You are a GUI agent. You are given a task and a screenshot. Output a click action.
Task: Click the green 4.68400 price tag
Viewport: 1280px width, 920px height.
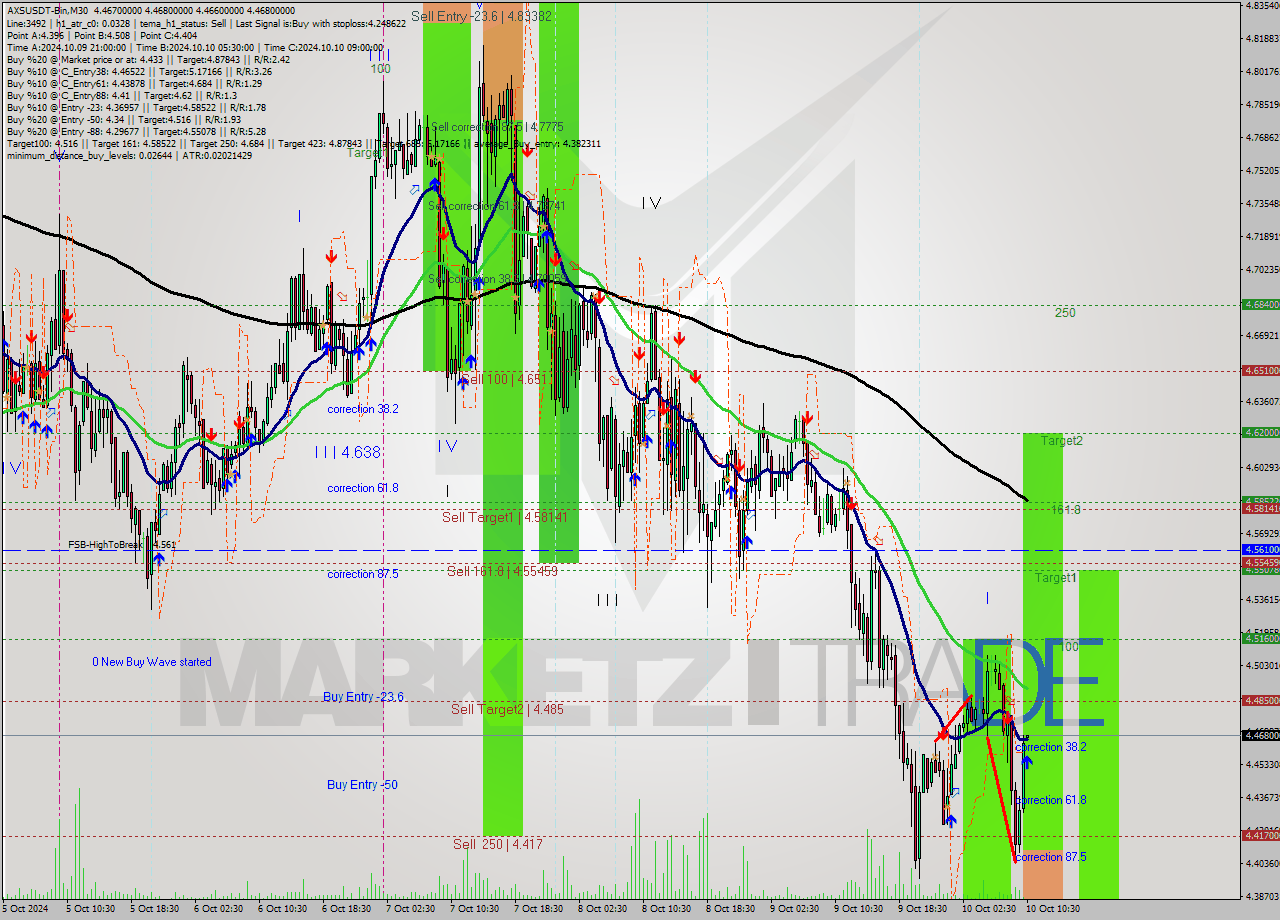click(x=1260, y=305)
